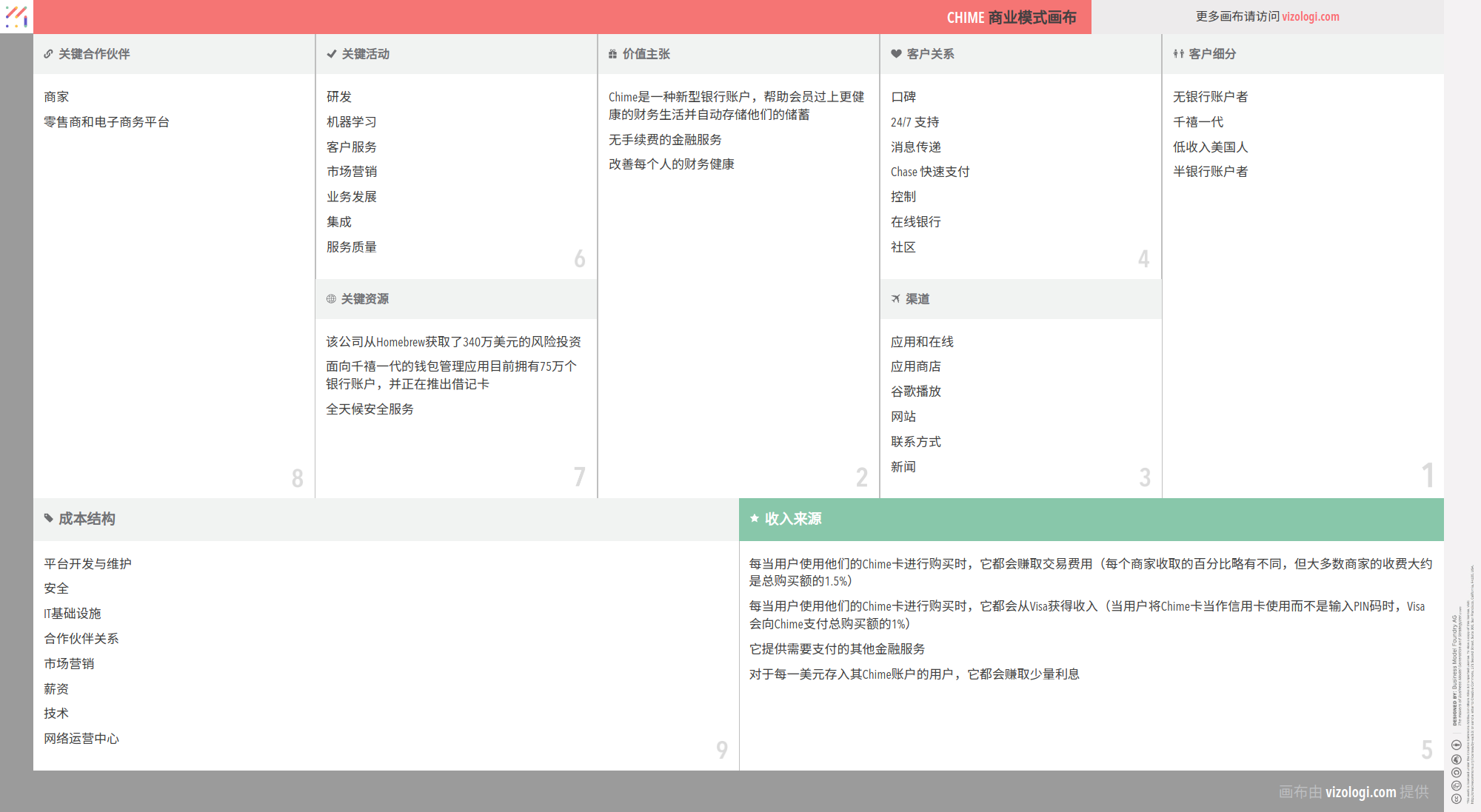Click the CHIME 商业模式画布 title banner

coord(1011,17)
